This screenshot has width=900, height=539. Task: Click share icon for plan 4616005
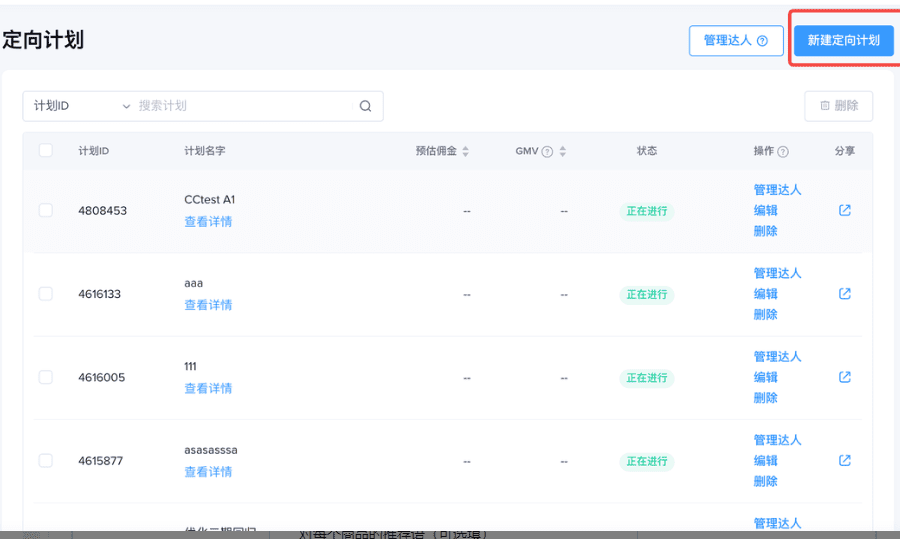tap(844, 377)
